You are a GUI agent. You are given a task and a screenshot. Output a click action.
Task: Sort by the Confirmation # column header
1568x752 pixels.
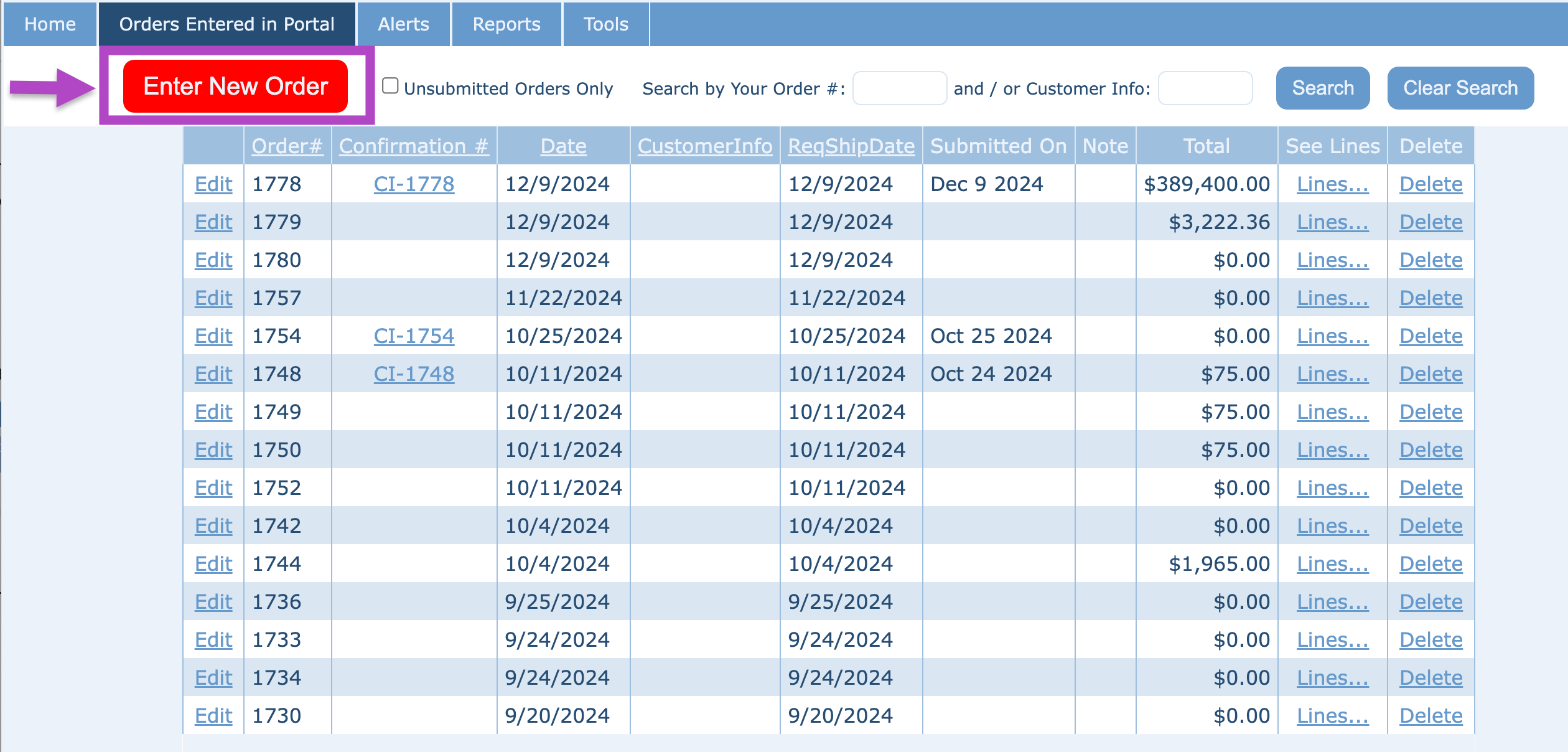click(x=414, y=146)
